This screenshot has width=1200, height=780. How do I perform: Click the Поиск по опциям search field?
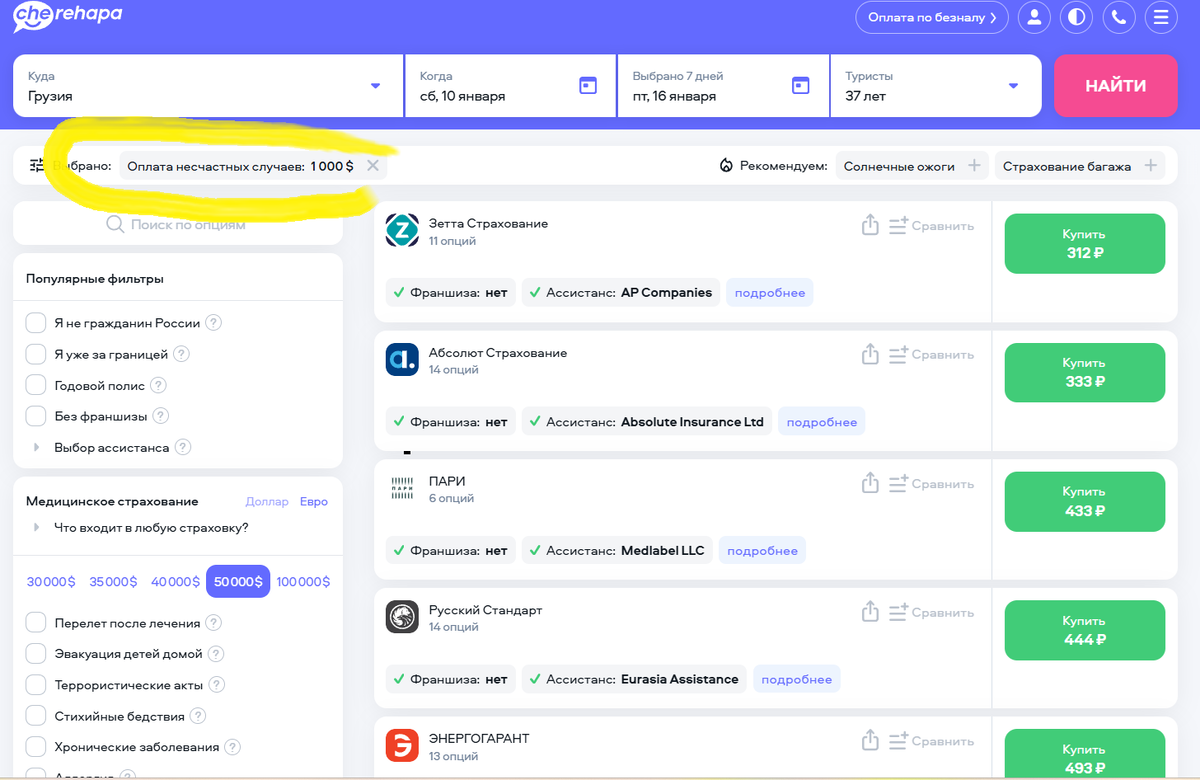[x=178, y=225]
